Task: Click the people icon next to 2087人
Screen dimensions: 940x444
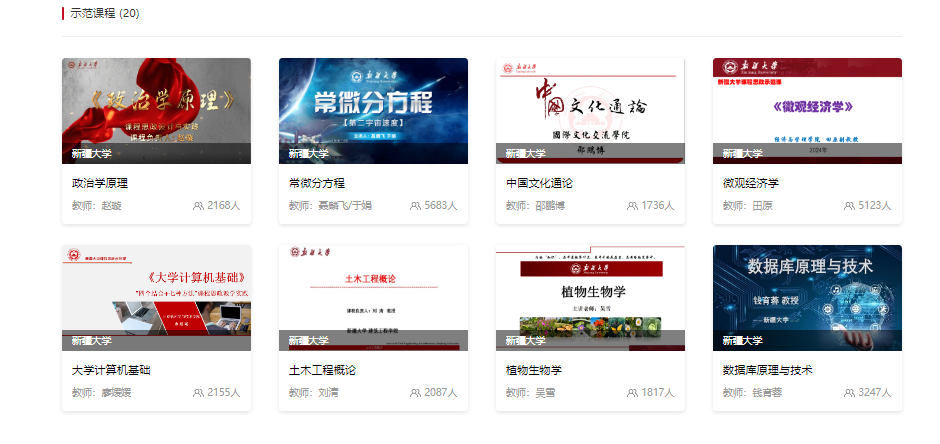Action: pos(415,393)
